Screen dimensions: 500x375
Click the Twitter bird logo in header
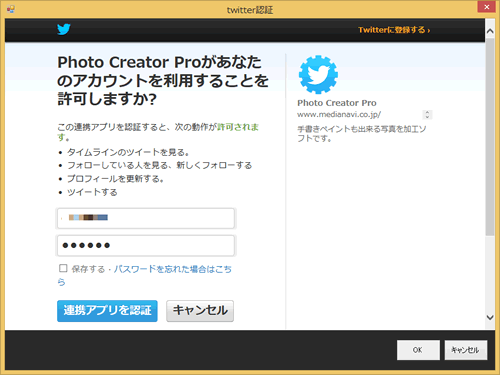pyautogui.click(x=63, y=29)
